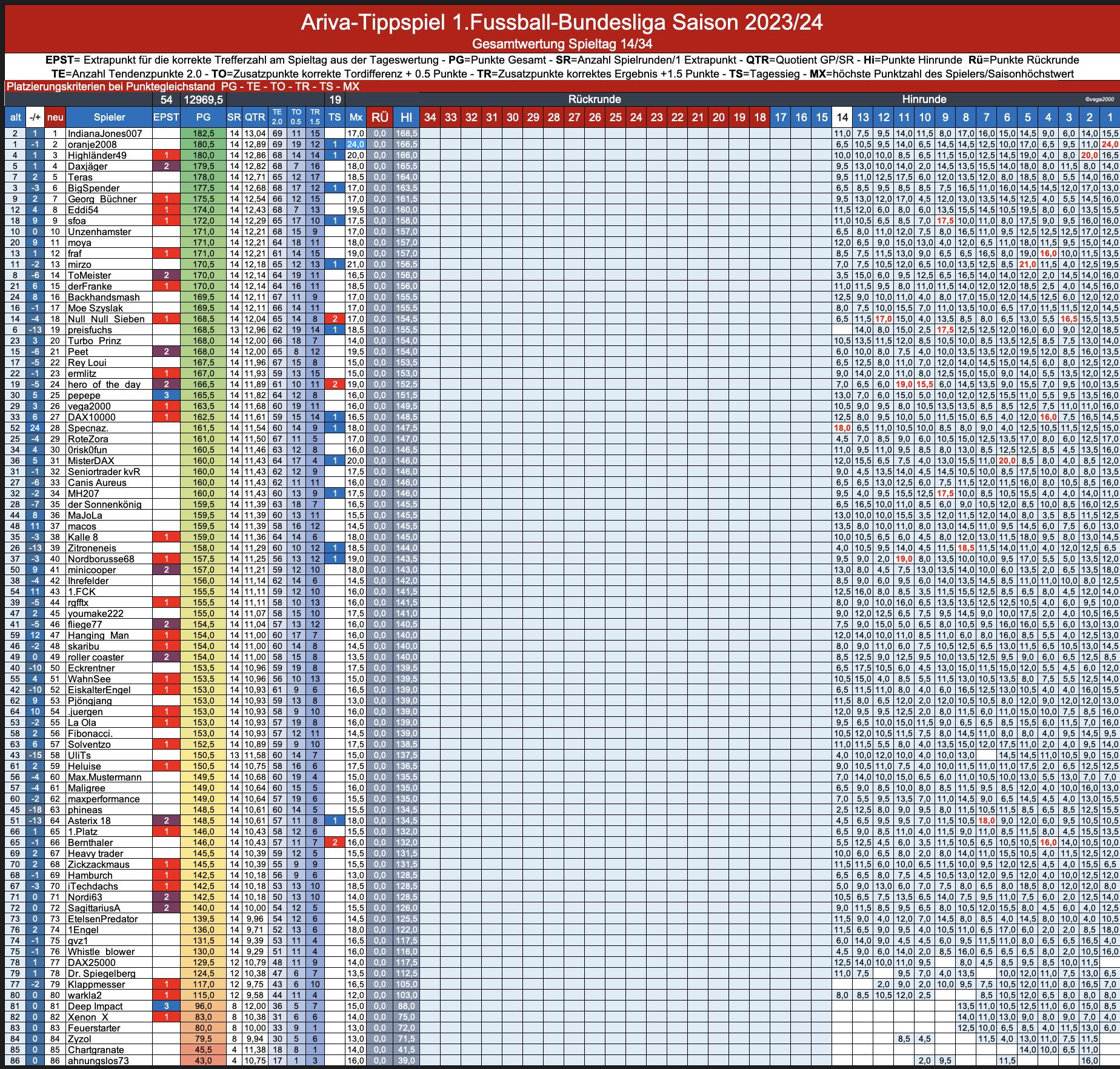Viewport: 1120px width, 1069px height.
Task: Click player name 'Feuerstarter'
Action: coord(94,1028)
